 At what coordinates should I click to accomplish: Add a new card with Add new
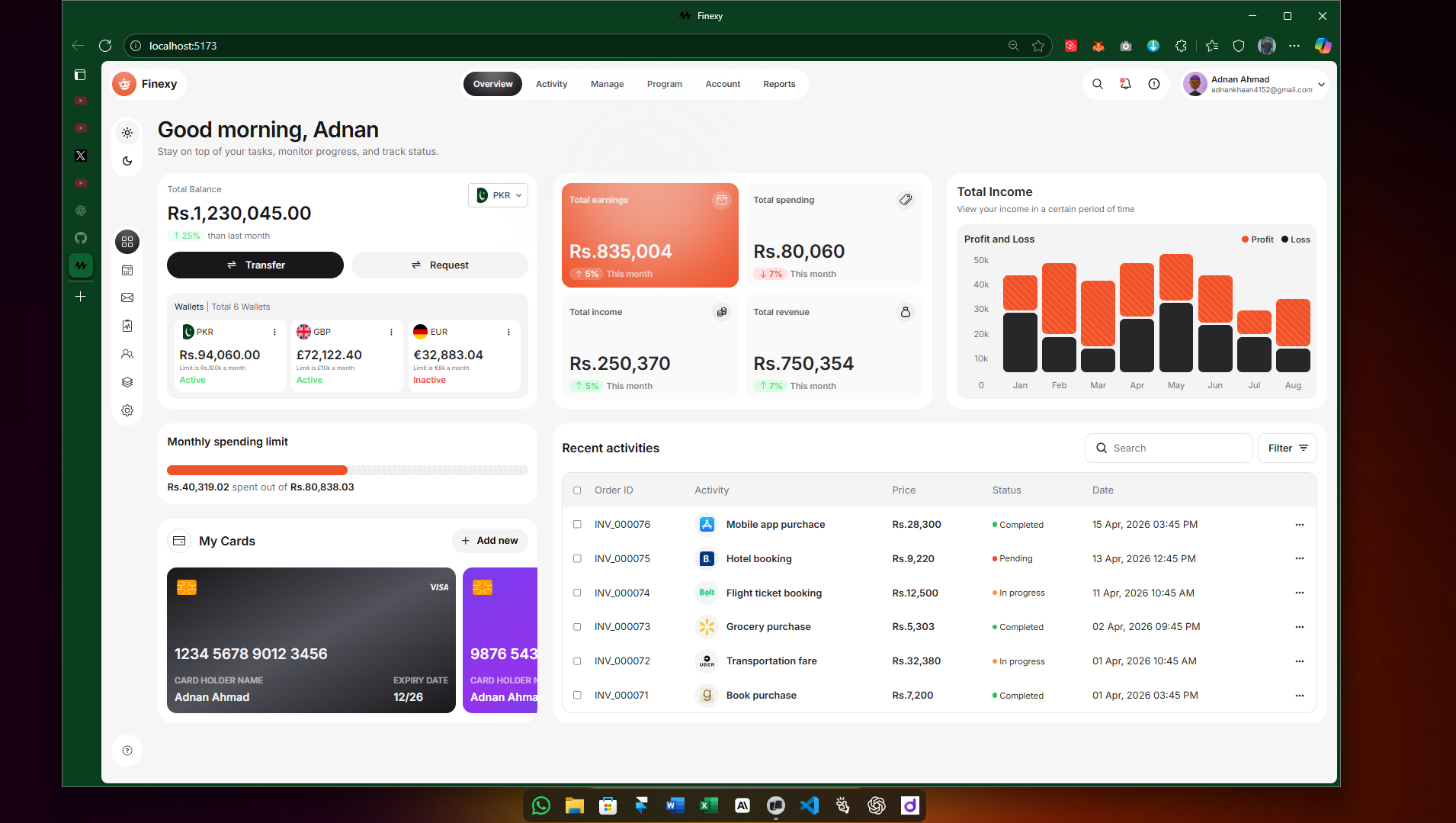[490, 540]
